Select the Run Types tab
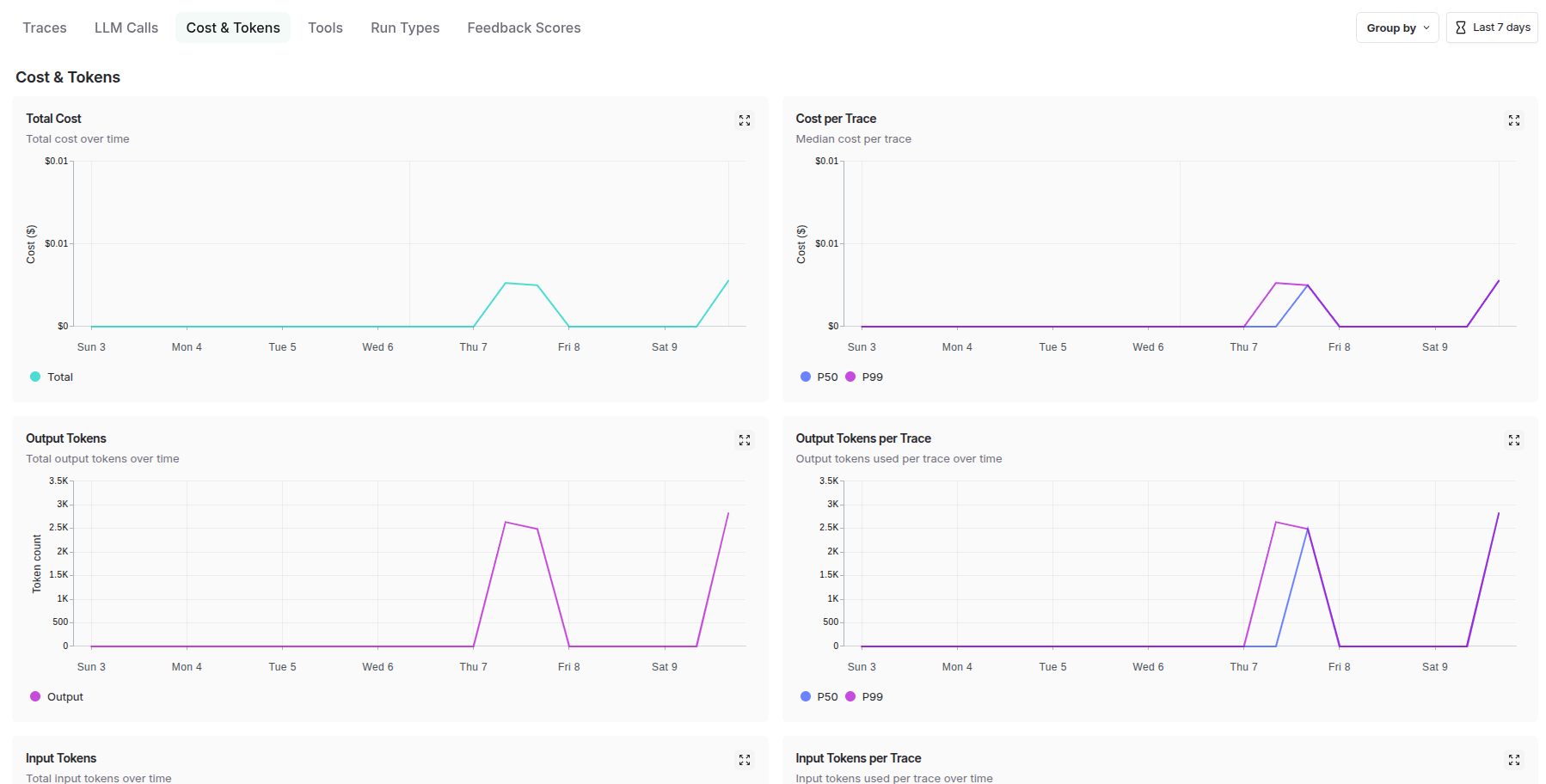Image resolution: width=1546 pixels, height=784 pixels. coord(405,28)
